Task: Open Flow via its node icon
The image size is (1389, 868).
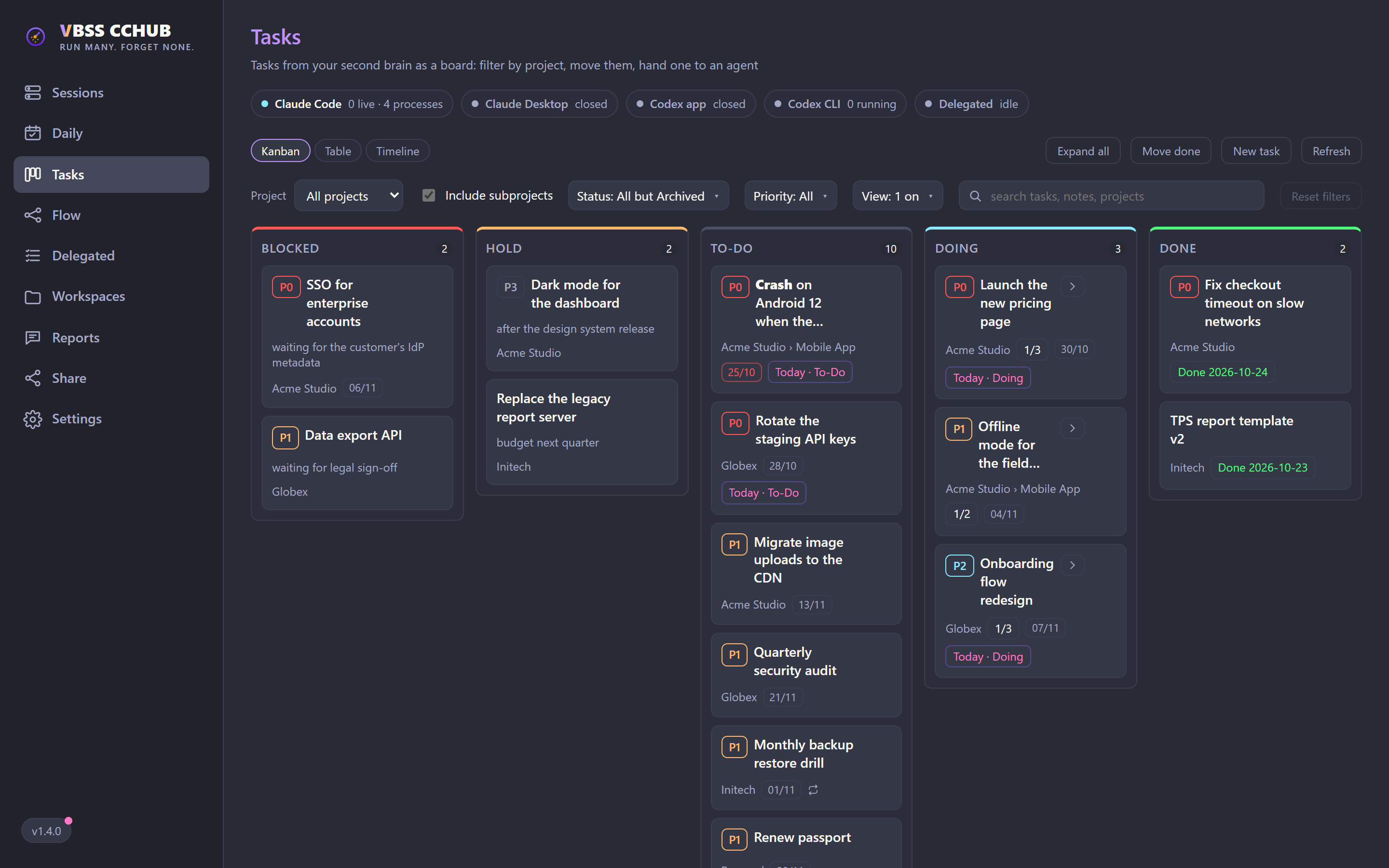Action: 33,215
